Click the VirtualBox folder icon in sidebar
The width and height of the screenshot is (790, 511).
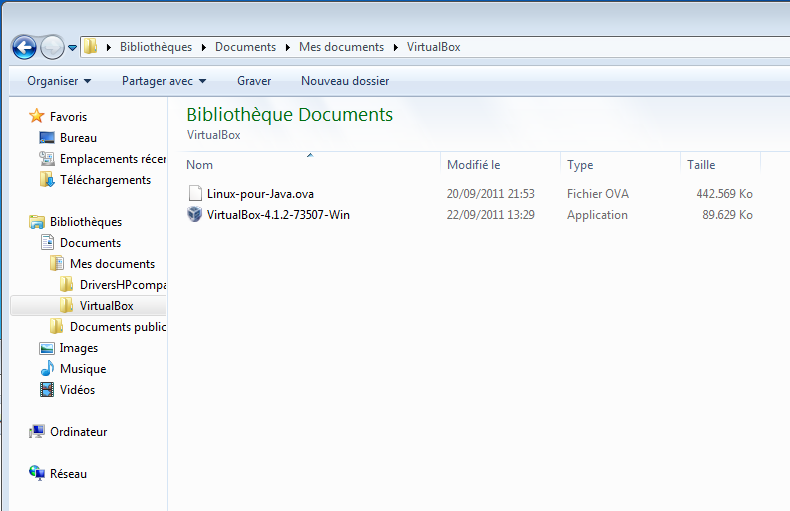(66, 305)
